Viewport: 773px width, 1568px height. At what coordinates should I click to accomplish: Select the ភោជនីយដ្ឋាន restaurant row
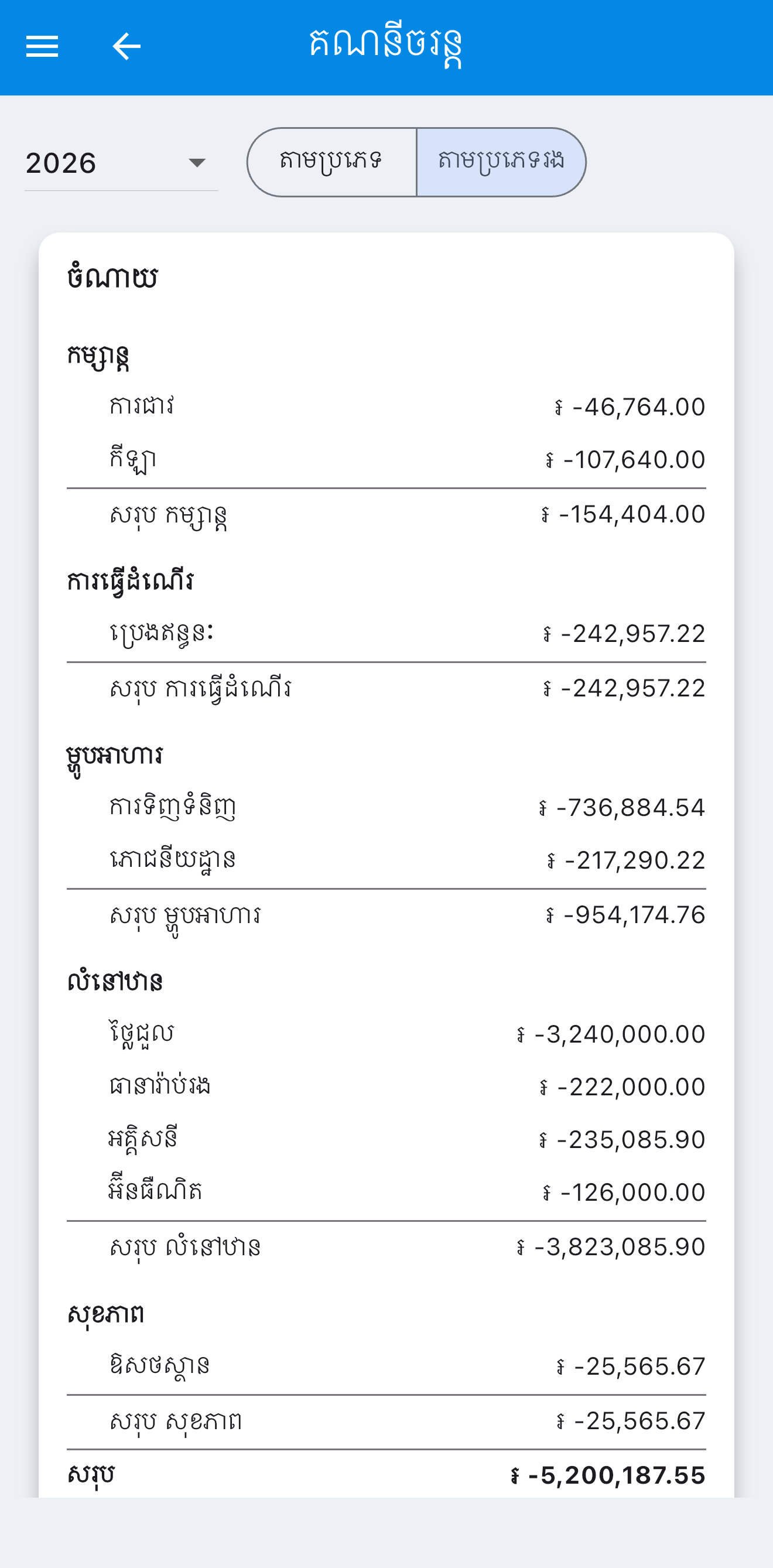(386, 859)
